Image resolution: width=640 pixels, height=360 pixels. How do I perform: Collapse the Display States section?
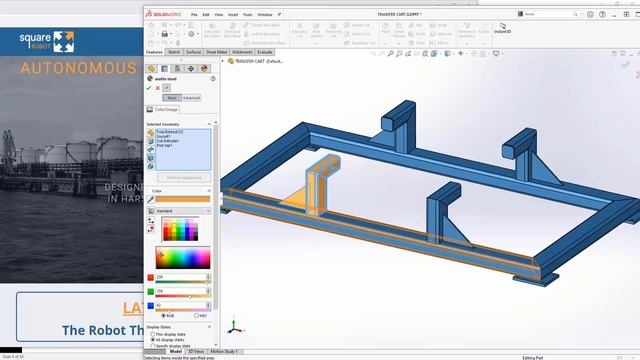coord(209,327)
